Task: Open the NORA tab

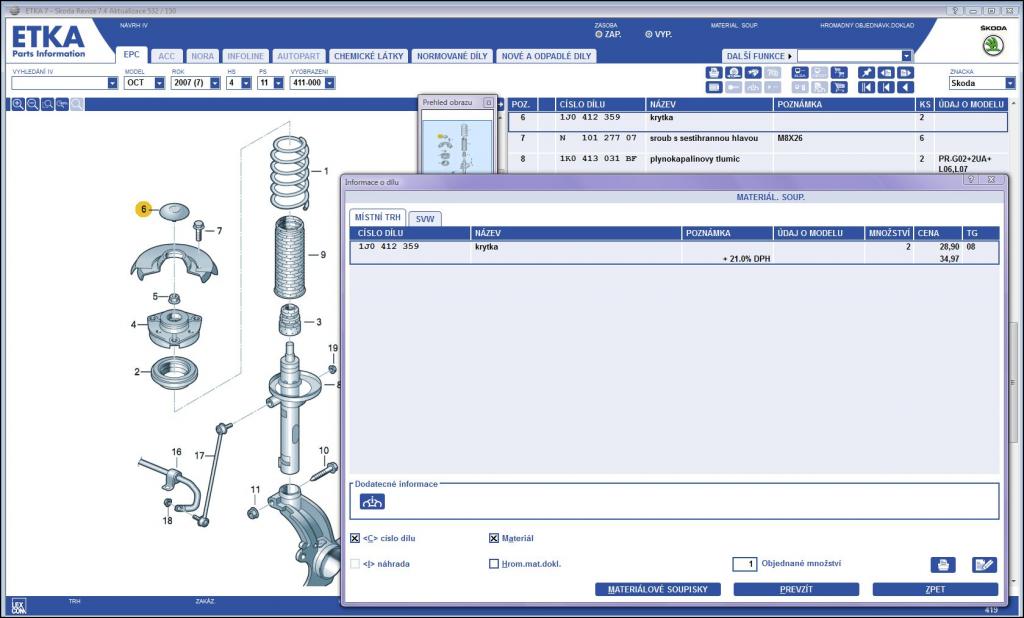Action: click(202, 56)
